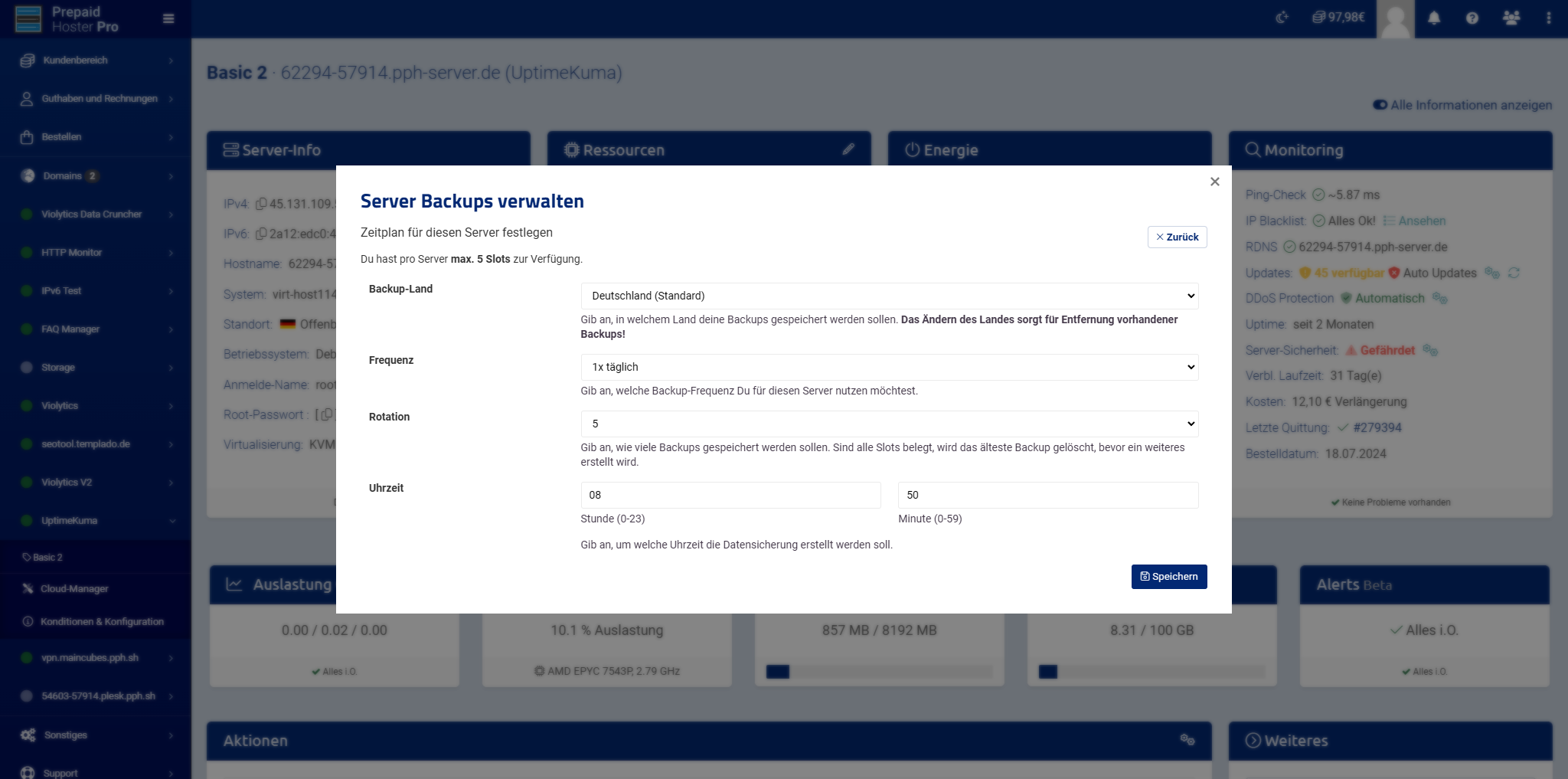Screen dimensions: 1568x779
Task: Expand Violytics Data Cruncher entry
Action: (x=96, y=214)
